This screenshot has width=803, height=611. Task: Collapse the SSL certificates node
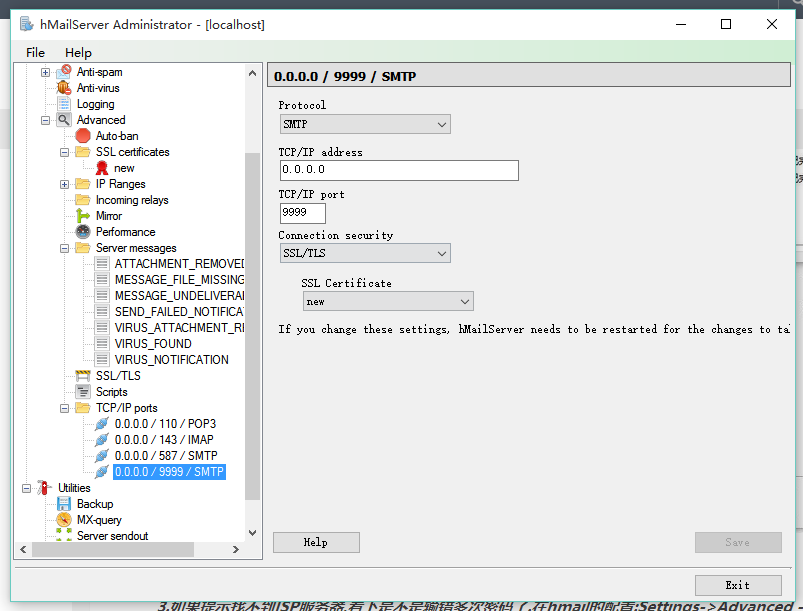point(64,152)
